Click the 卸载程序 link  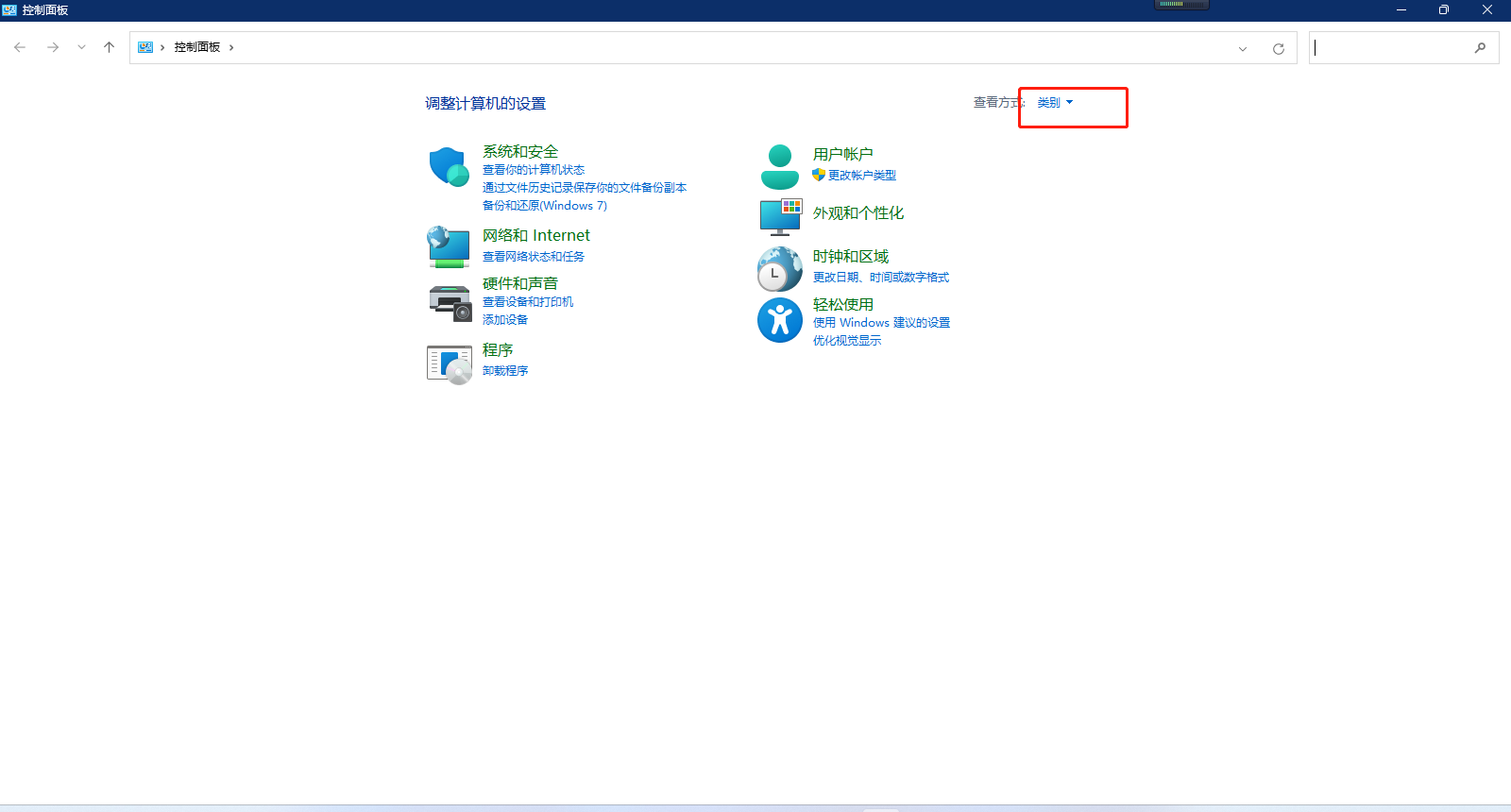click(x=505, y=371)
